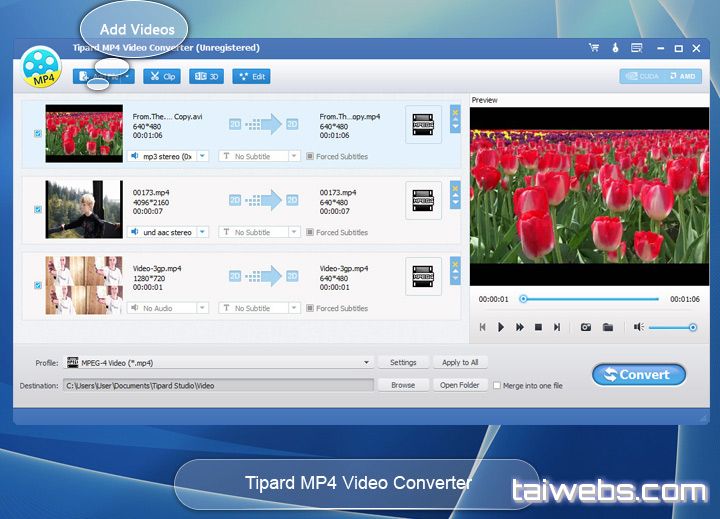Stop the preview playback
Viewport: 720px width, 519px height.
coord(538,327)
